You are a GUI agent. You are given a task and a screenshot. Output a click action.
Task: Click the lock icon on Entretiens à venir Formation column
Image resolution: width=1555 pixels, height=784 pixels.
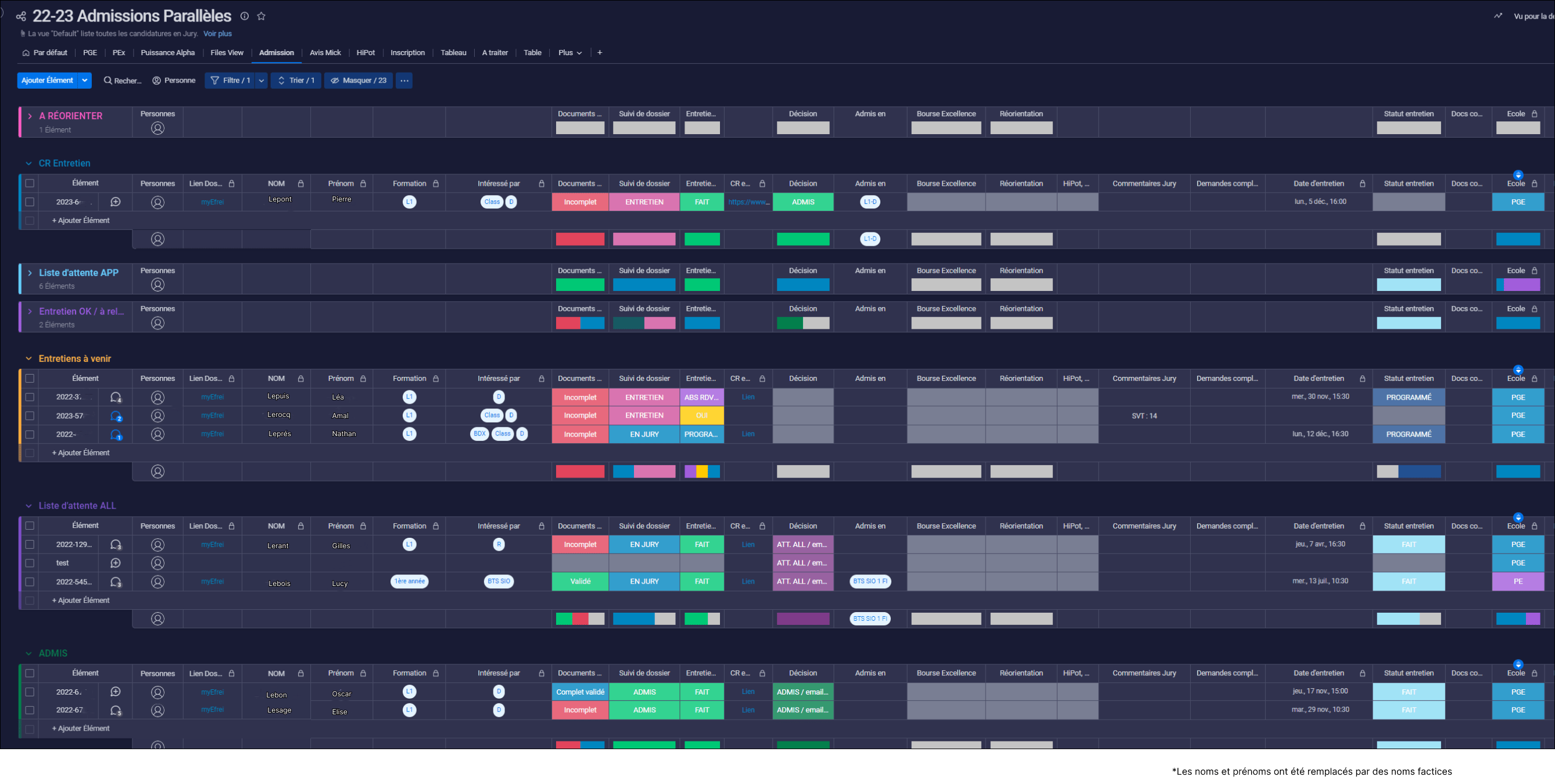pos(436,379)
